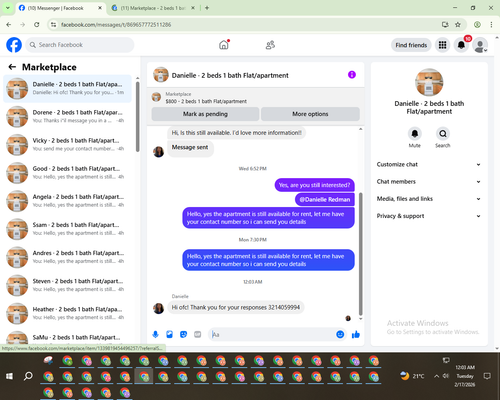Open the Friends icon in top navigation
Image resolution: width=500 pixels, height=400 pixels.
click(270, 45)
